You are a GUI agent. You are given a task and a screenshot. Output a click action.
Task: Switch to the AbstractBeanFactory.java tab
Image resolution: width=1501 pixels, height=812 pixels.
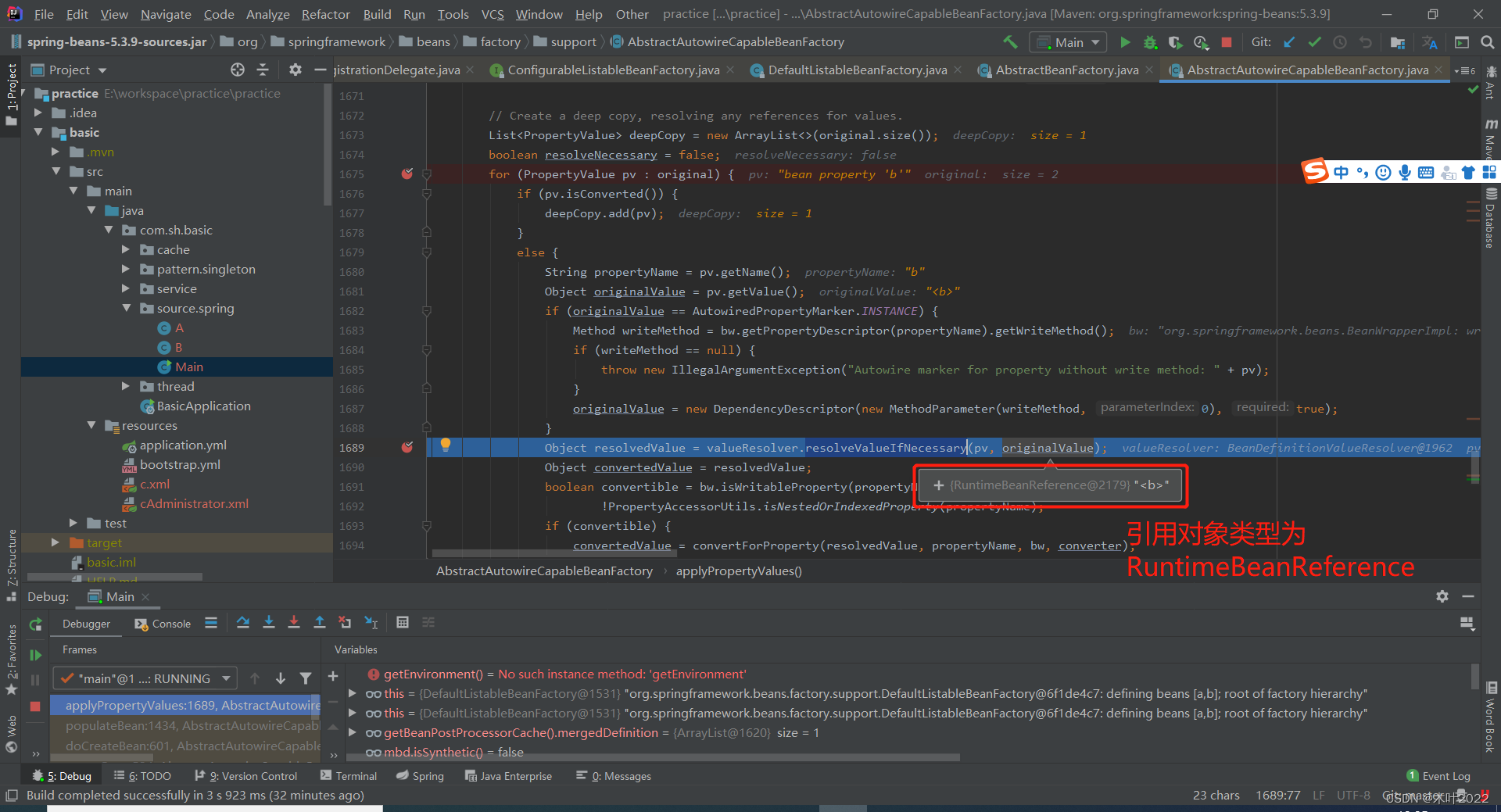(x=1066, y=70)
